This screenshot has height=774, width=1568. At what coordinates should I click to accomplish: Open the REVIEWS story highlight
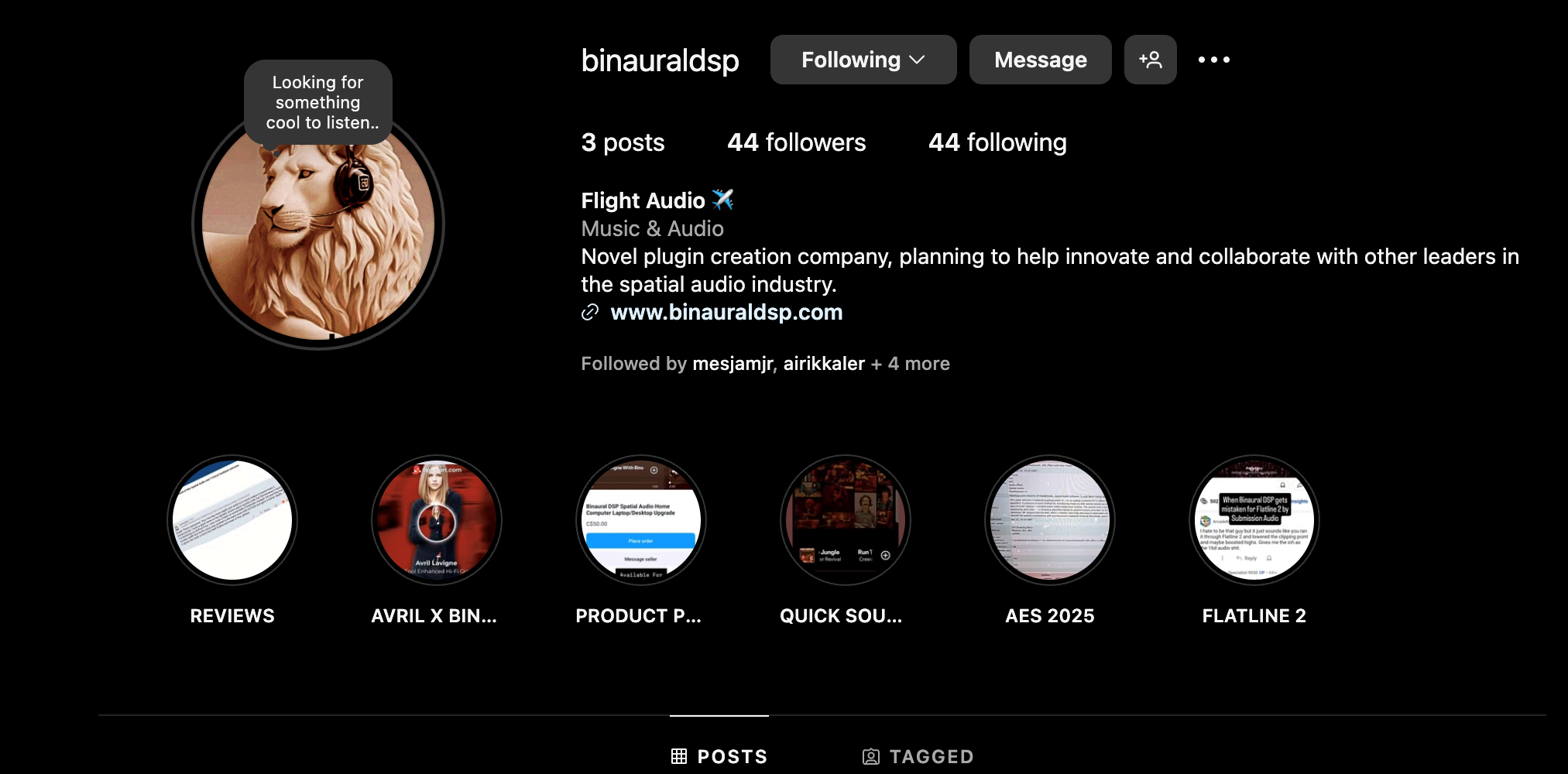(x=232, y=520)
